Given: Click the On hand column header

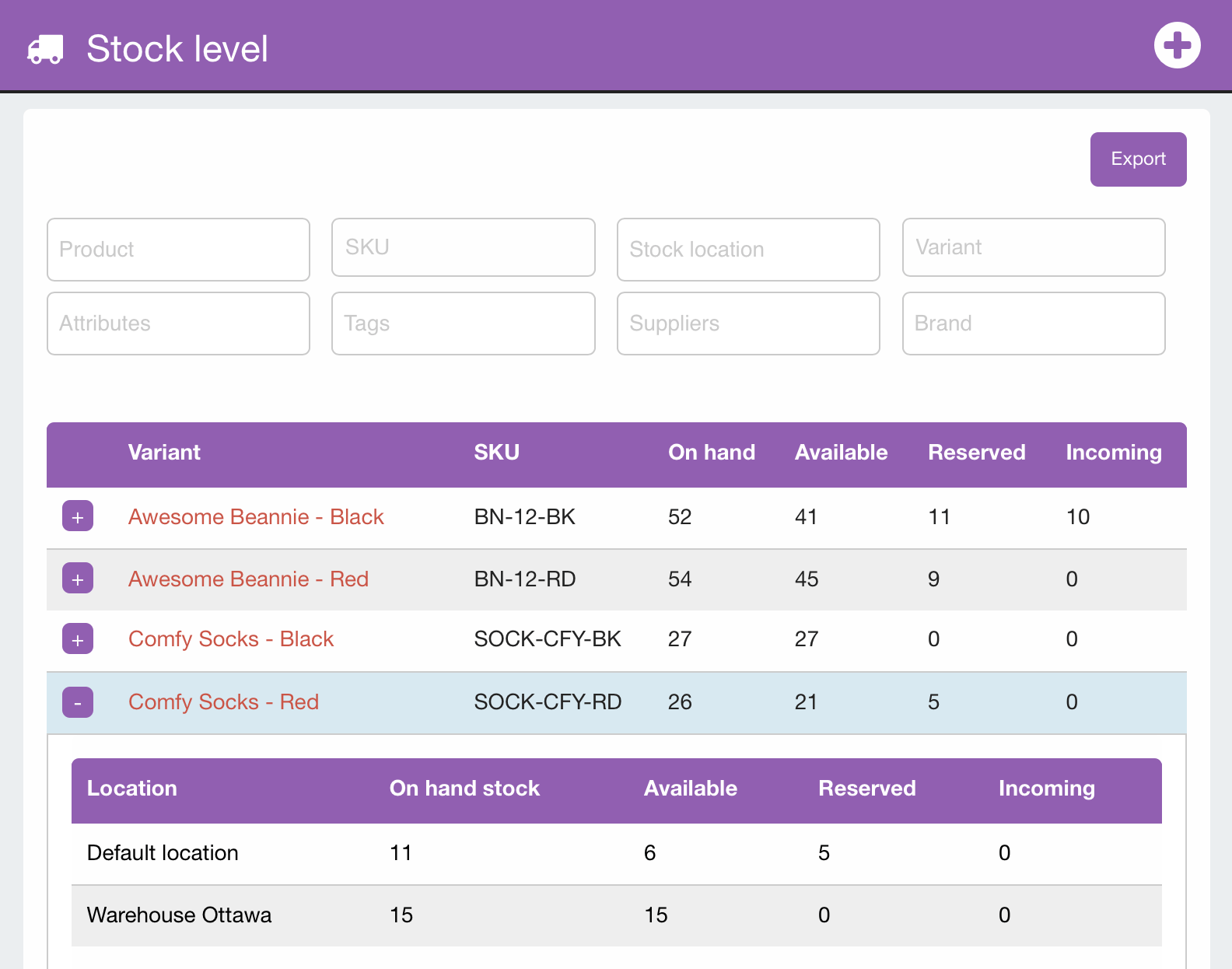Looking at the screenshot, I should pos(711,453).
